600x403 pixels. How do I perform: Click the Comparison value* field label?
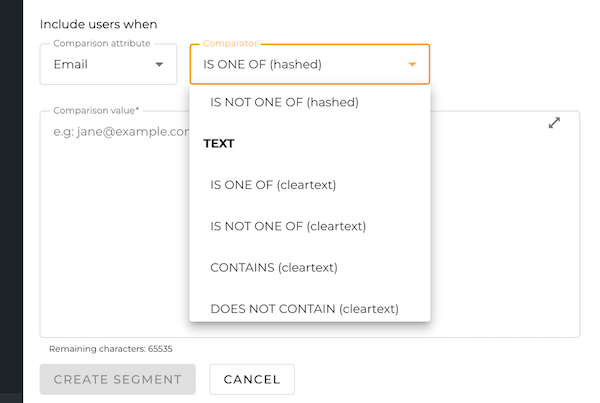96,111
